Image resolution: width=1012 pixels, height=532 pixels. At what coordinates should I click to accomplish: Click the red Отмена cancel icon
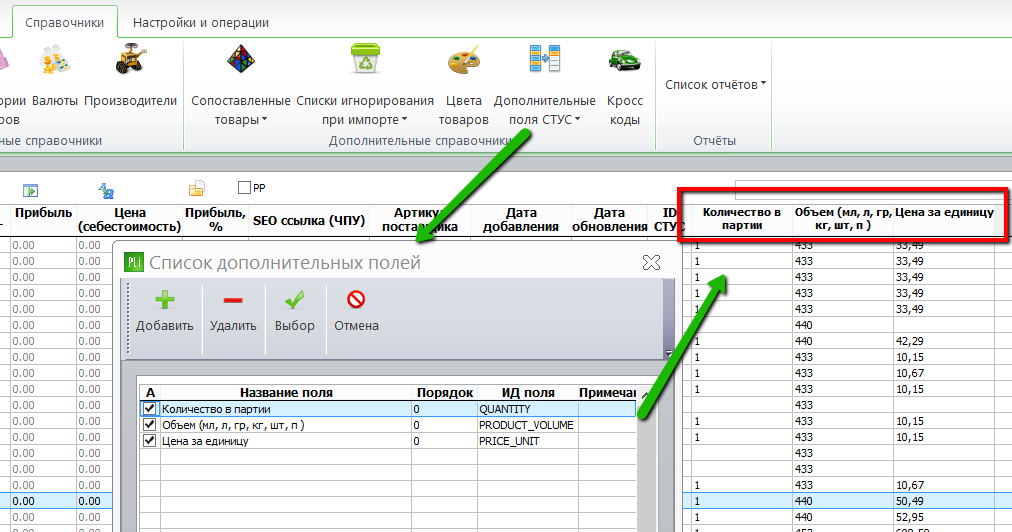(x=356, y=300)
